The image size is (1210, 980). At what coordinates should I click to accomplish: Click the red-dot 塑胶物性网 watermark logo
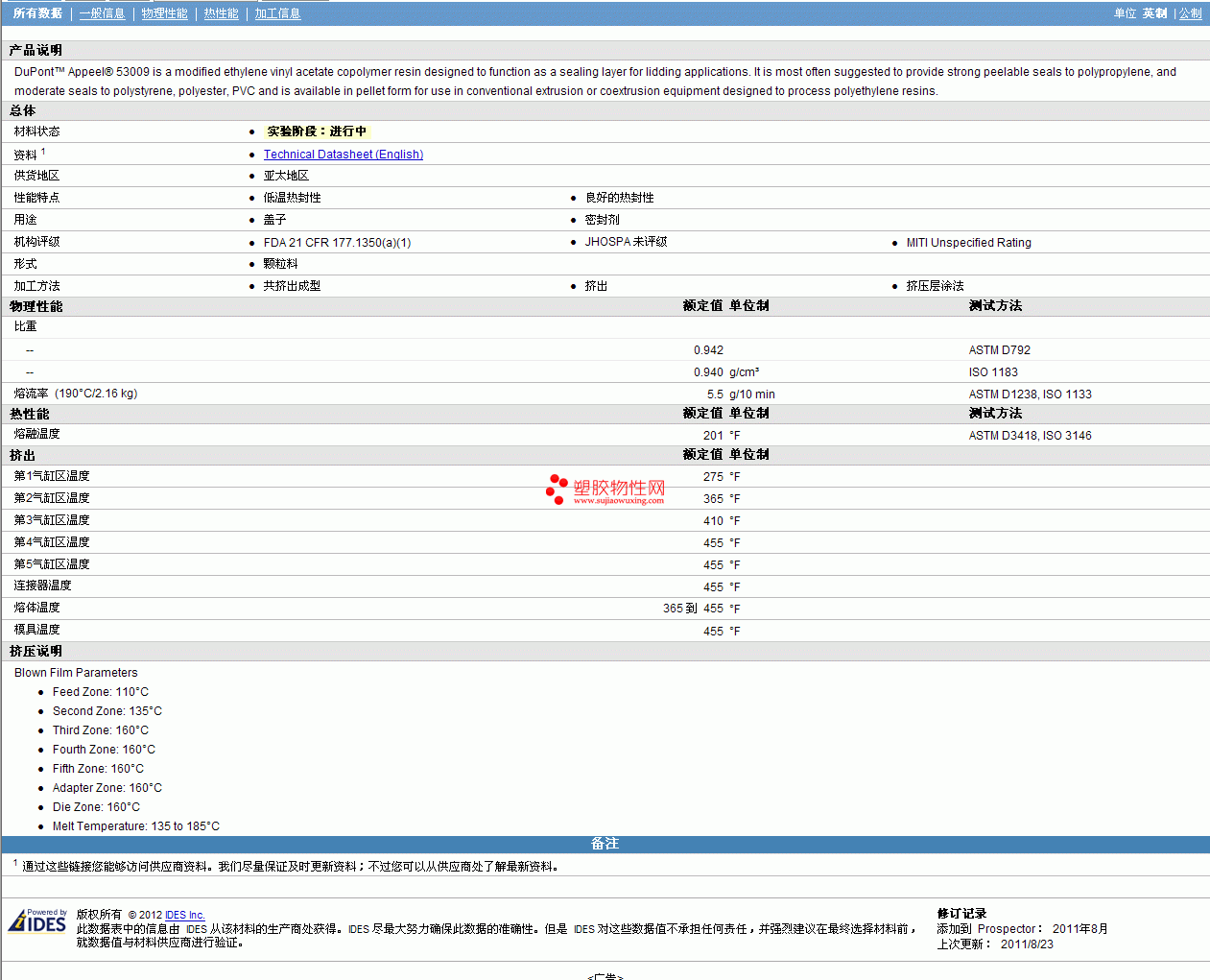click(x=605, y=489)
